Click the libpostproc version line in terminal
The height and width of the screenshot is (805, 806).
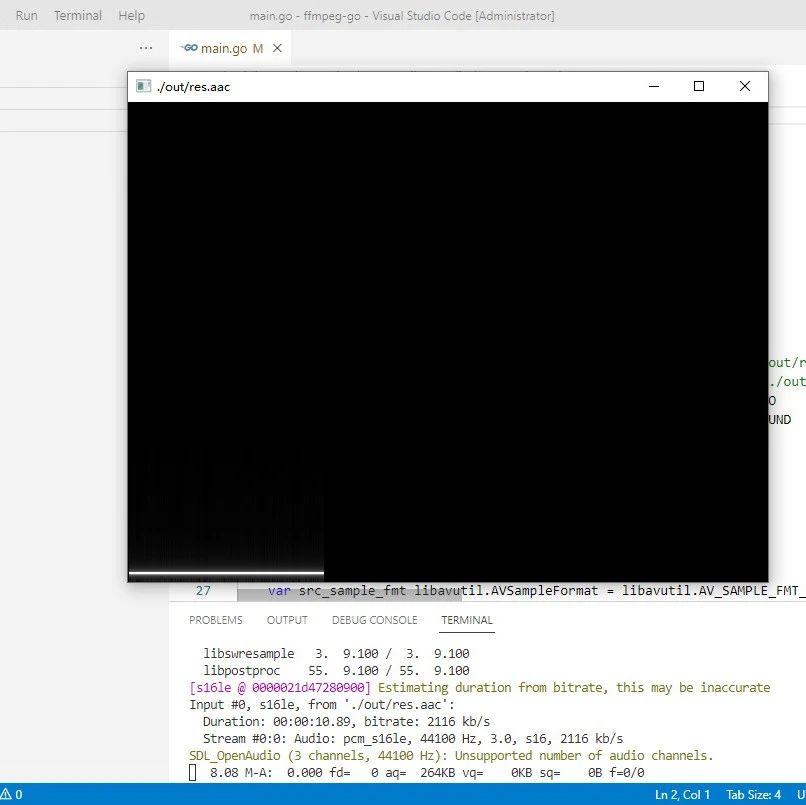coord(336,670)
